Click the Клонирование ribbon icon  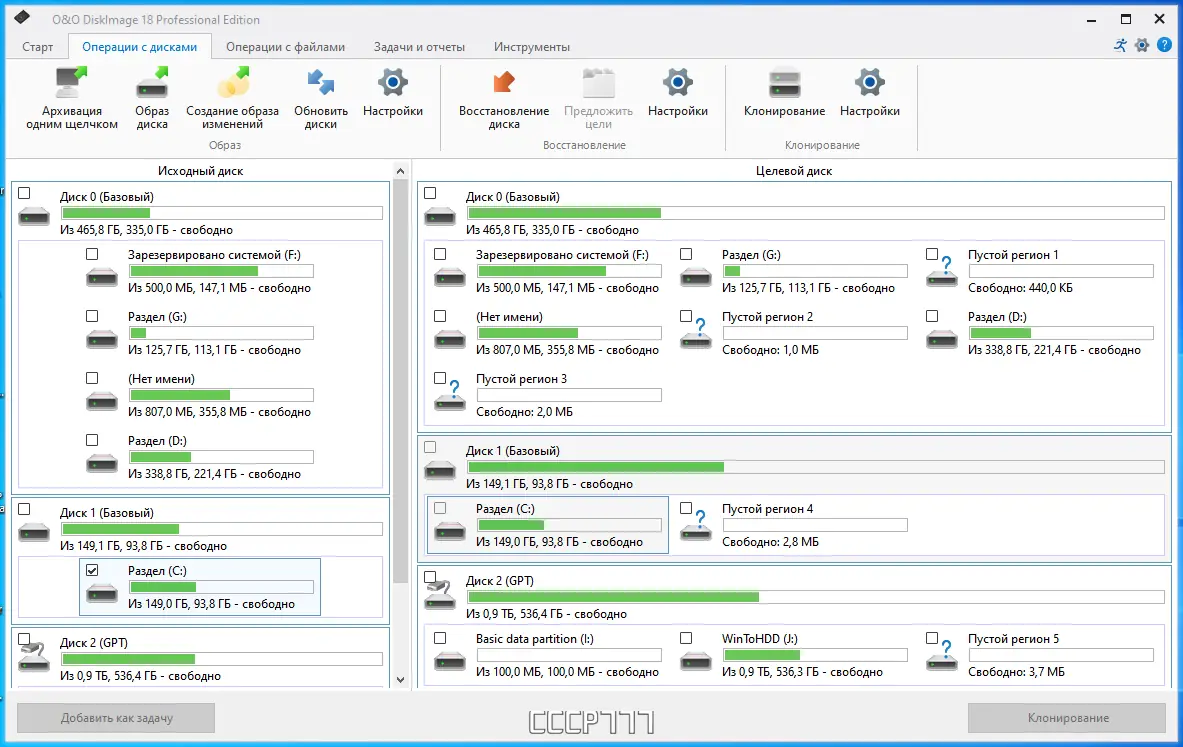785,83
